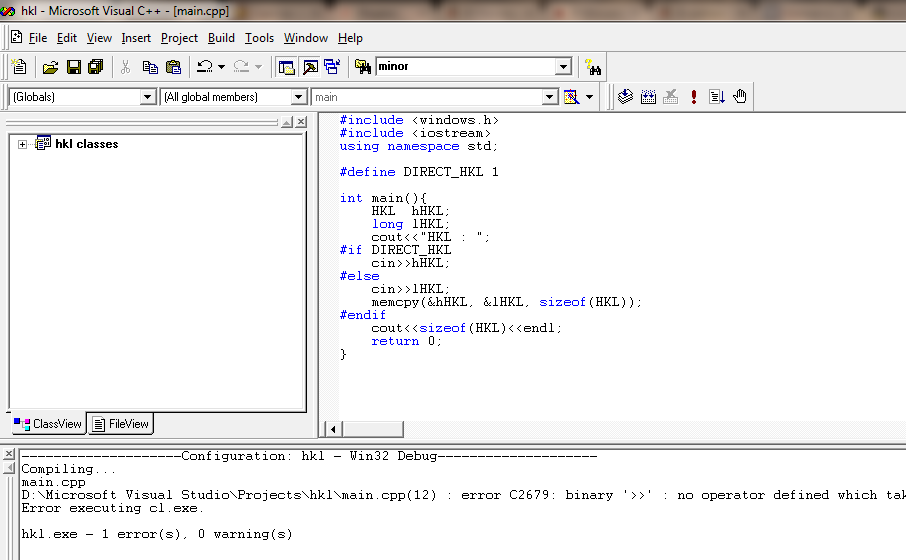Screen dimensions: 906x560
Task: Save the file with the floppy icon
Action: tap(73, 67)
